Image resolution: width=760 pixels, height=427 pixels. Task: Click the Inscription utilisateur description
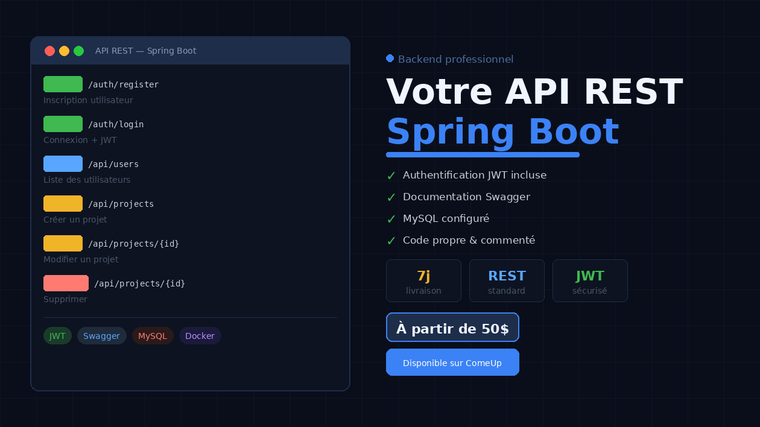88,100
